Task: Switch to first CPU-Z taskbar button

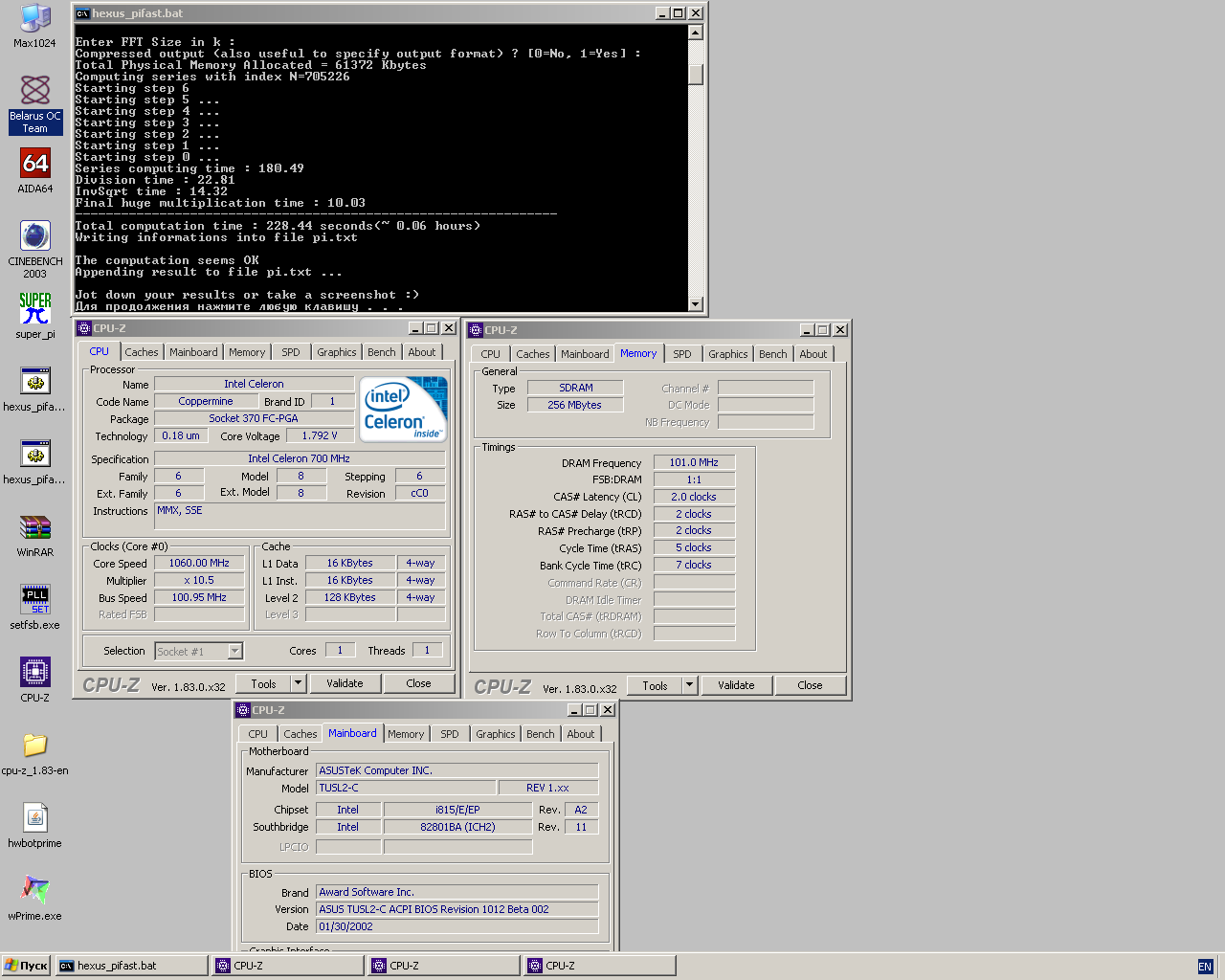Action: click(x=288, y=966)
